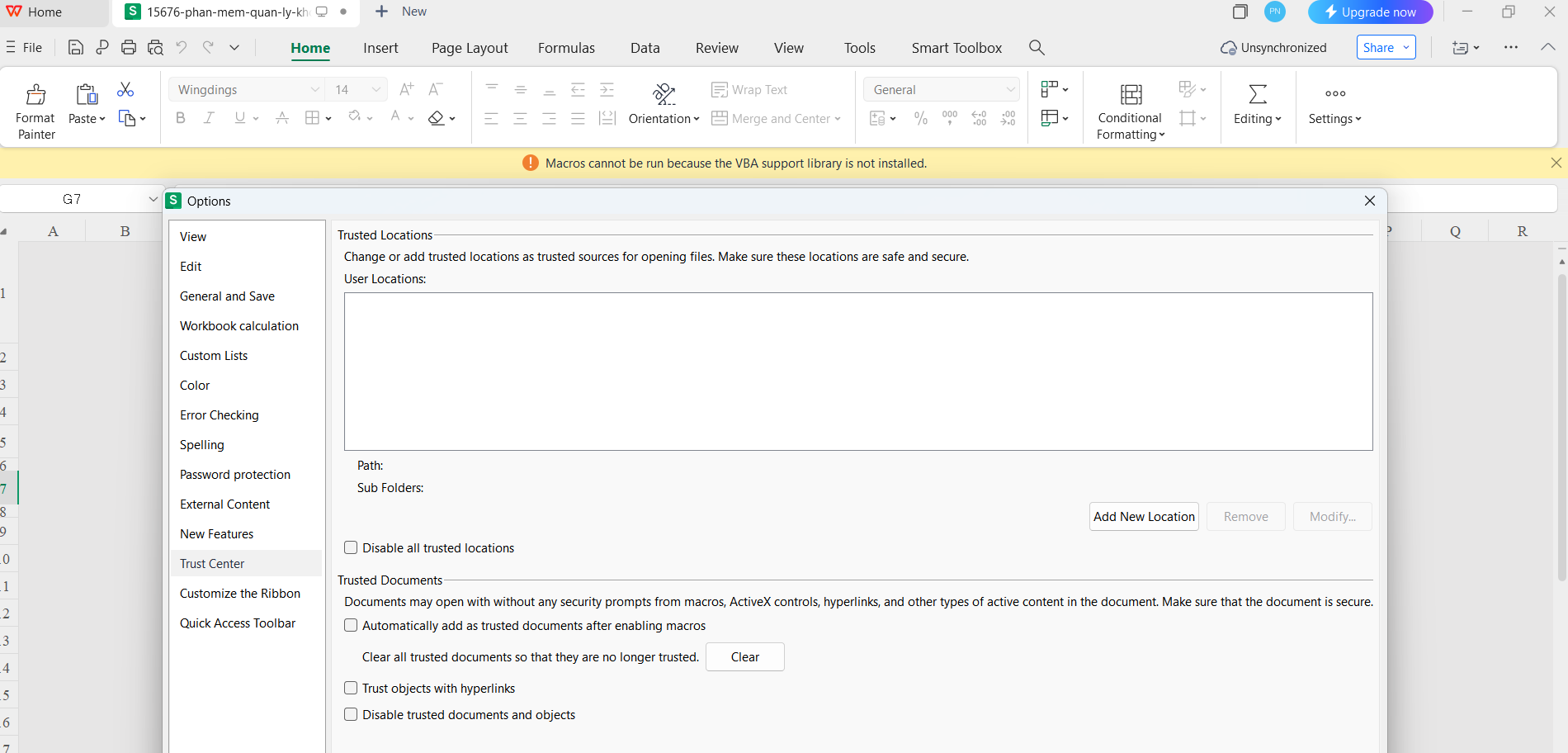Click the search magnifier icon
The width and height of the screenshot is (1568, 753).
coord(1037,48)
